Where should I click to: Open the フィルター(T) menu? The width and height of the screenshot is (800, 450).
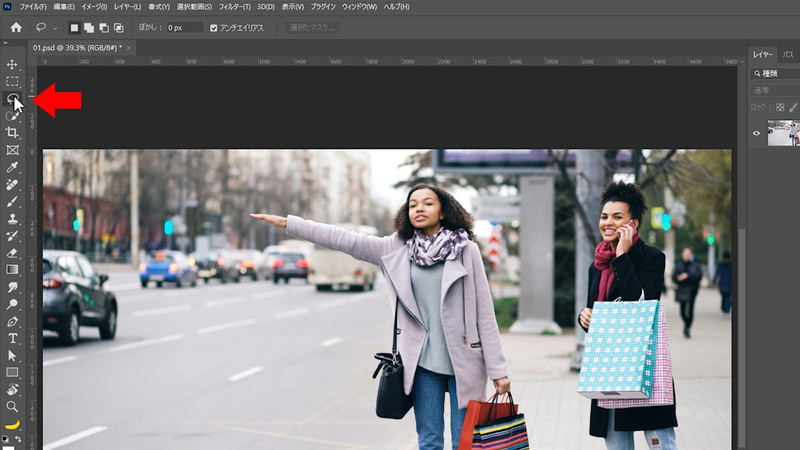(x=234, y=7)
